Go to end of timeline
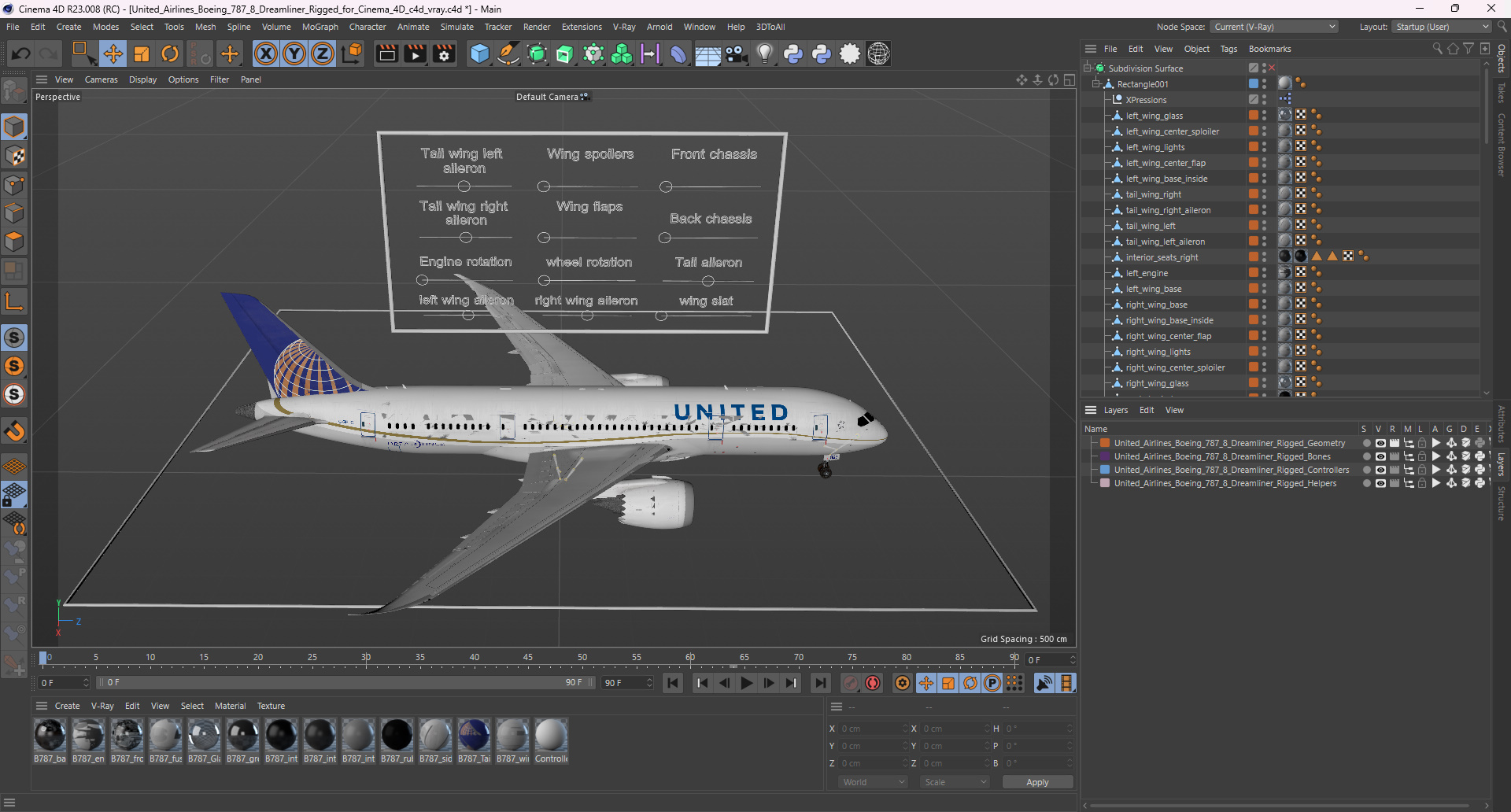Image resolution: width=1511 pixels, height=812 pixels. coord(821,683)
